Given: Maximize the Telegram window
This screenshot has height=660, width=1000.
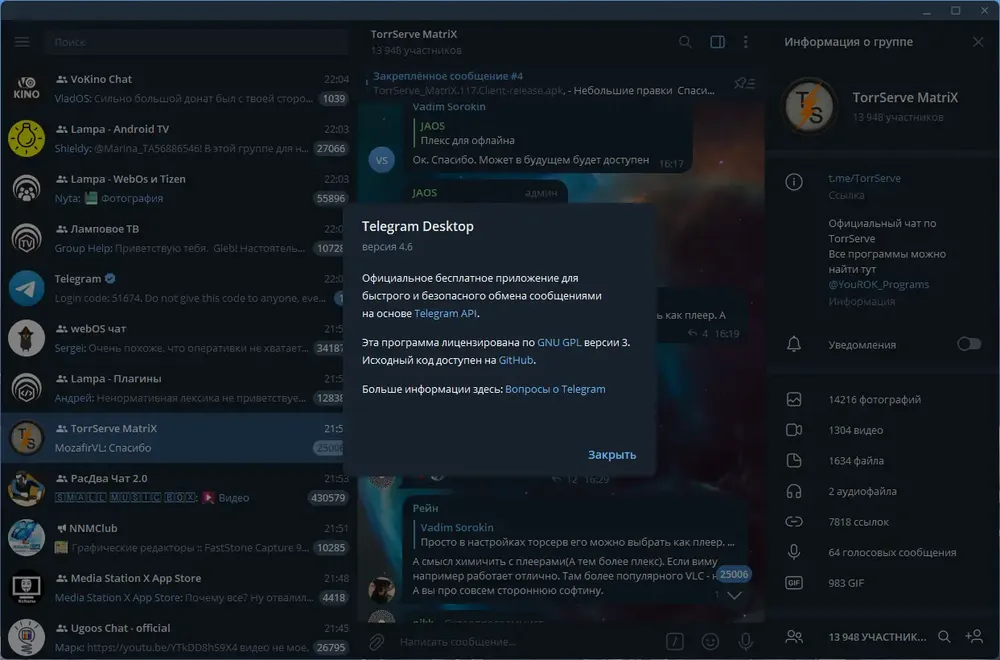Looking at the screenshot, I should coord(955,11).
